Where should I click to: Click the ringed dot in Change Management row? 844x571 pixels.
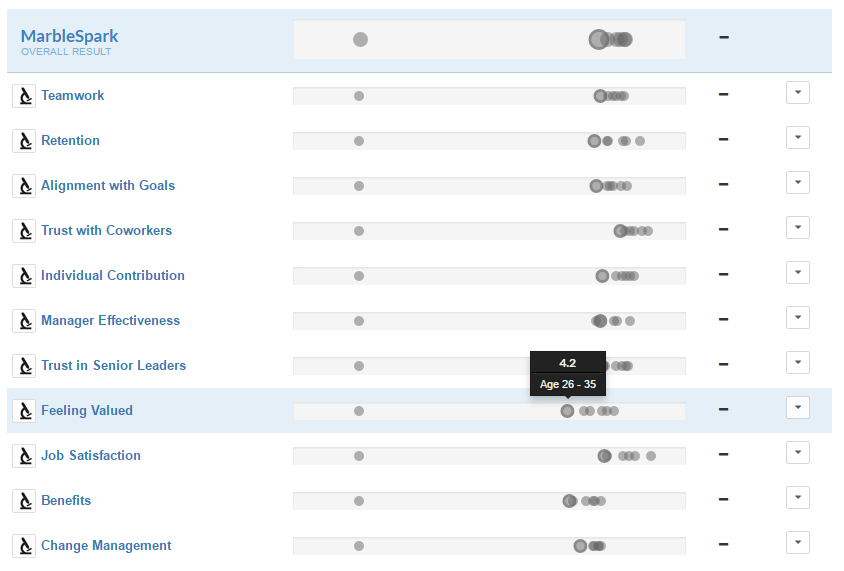click(580, 546)
